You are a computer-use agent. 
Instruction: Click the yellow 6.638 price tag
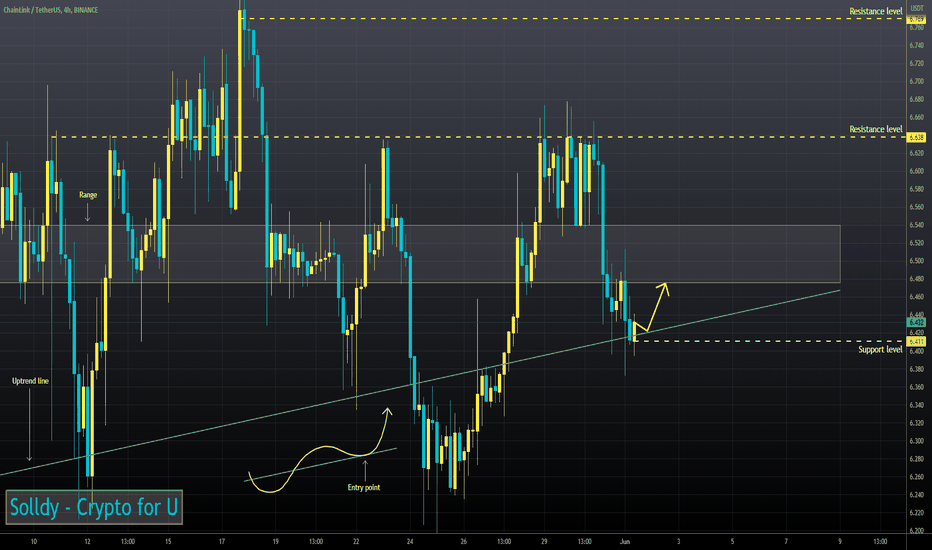[x=916, y=137]
